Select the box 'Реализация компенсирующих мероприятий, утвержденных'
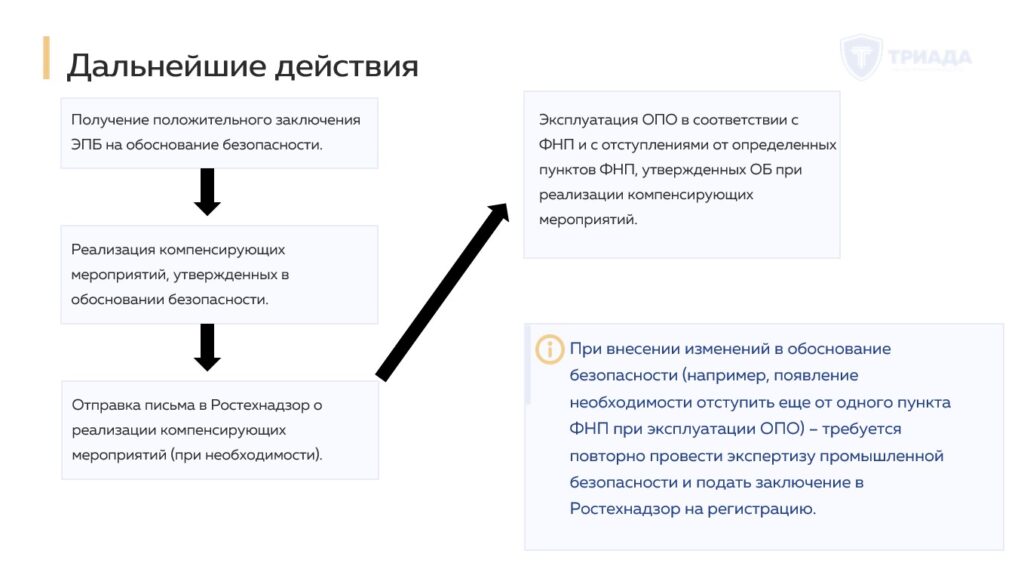The width and height of the screenshot is (1024, 566). click(219, 275)
